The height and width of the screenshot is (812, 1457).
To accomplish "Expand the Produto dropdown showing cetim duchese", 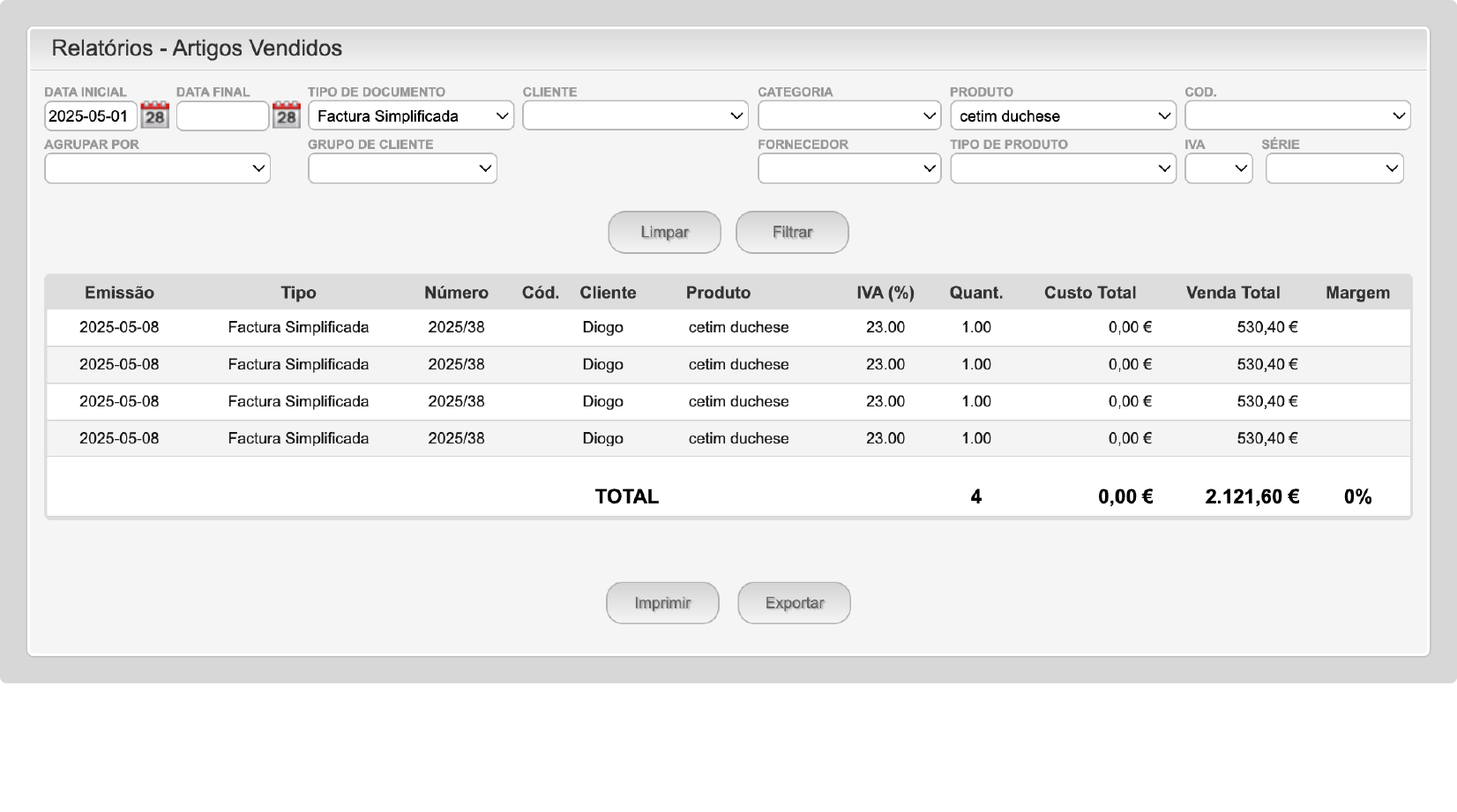I will pos(1063,116).
